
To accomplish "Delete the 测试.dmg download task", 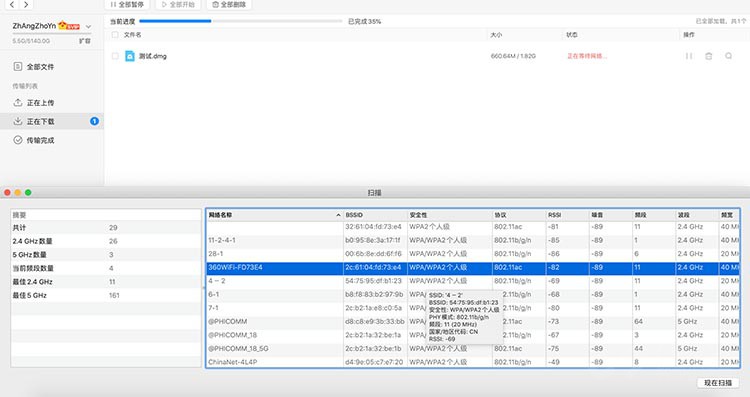I will (x=708, y=56).
